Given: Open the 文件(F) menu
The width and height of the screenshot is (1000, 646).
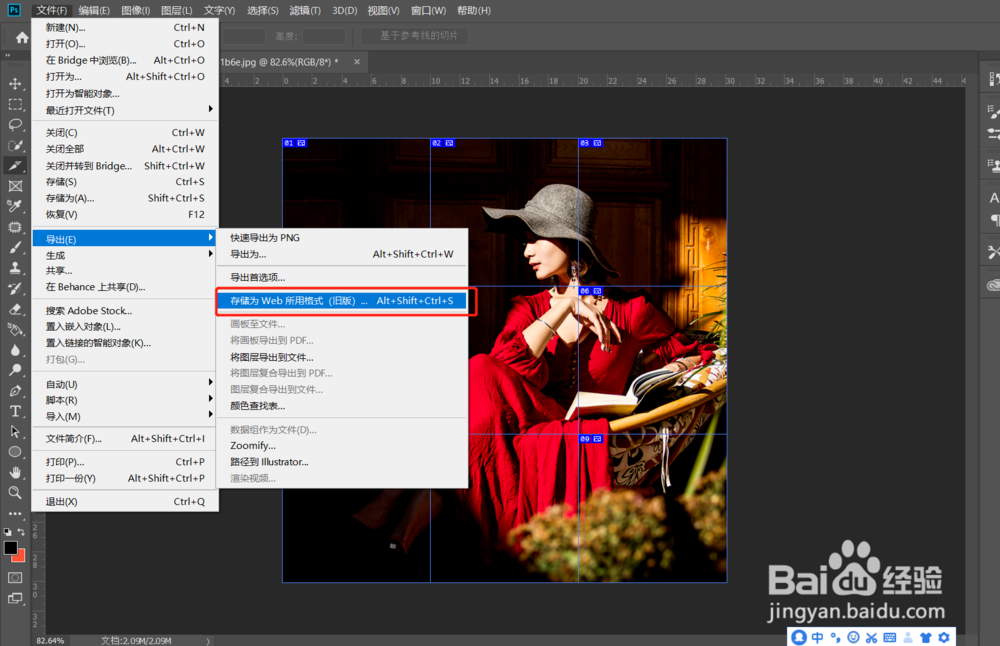Looking at the screenshot, I should (52, 11).
